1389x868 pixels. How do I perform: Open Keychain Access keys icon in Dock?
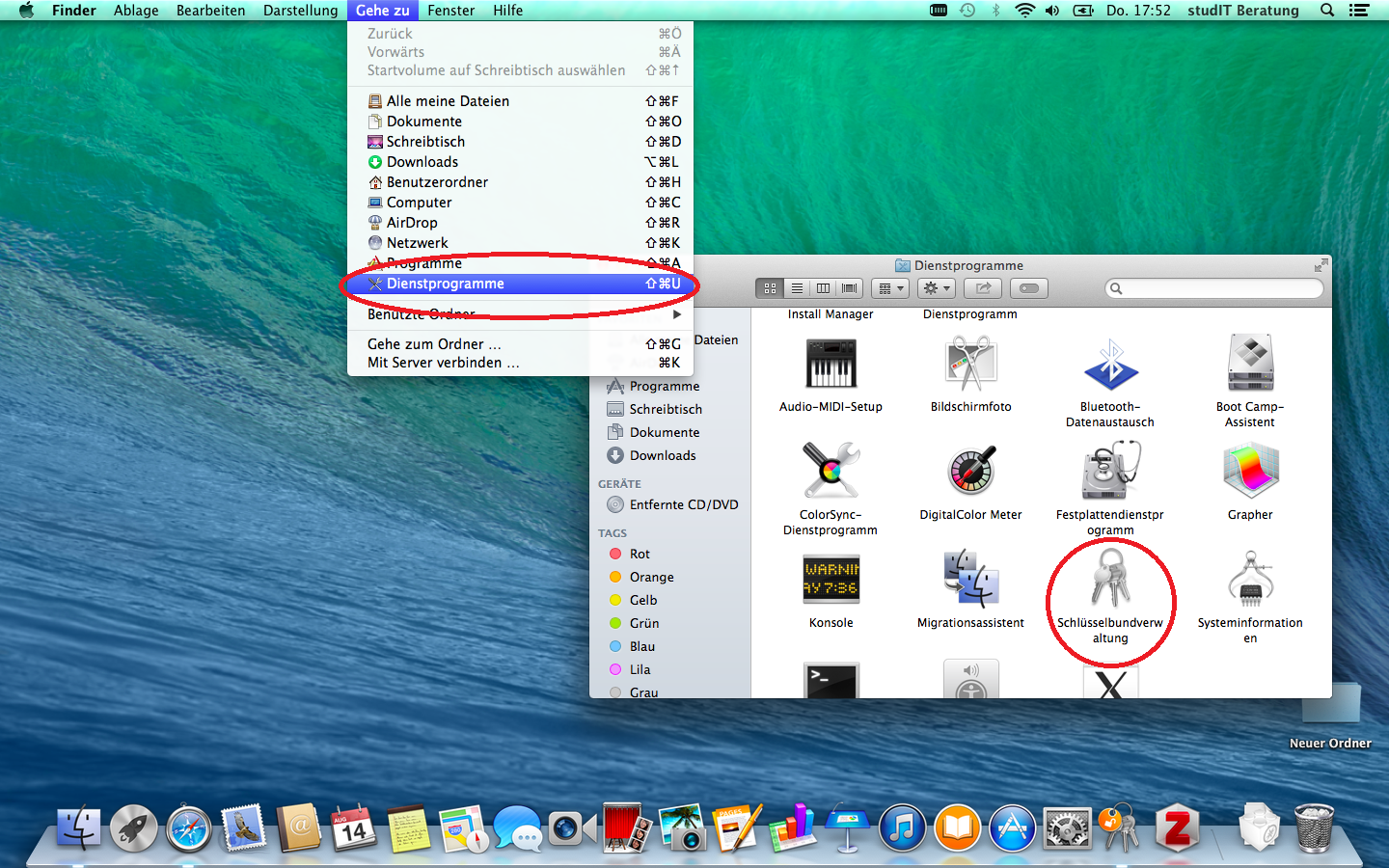click(1121, 827)
